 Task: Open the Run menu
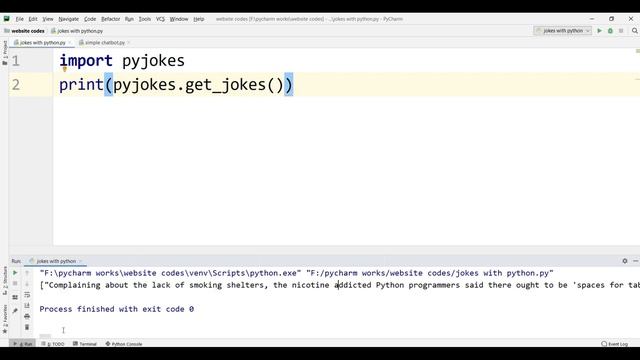click(x=129, y=19)
